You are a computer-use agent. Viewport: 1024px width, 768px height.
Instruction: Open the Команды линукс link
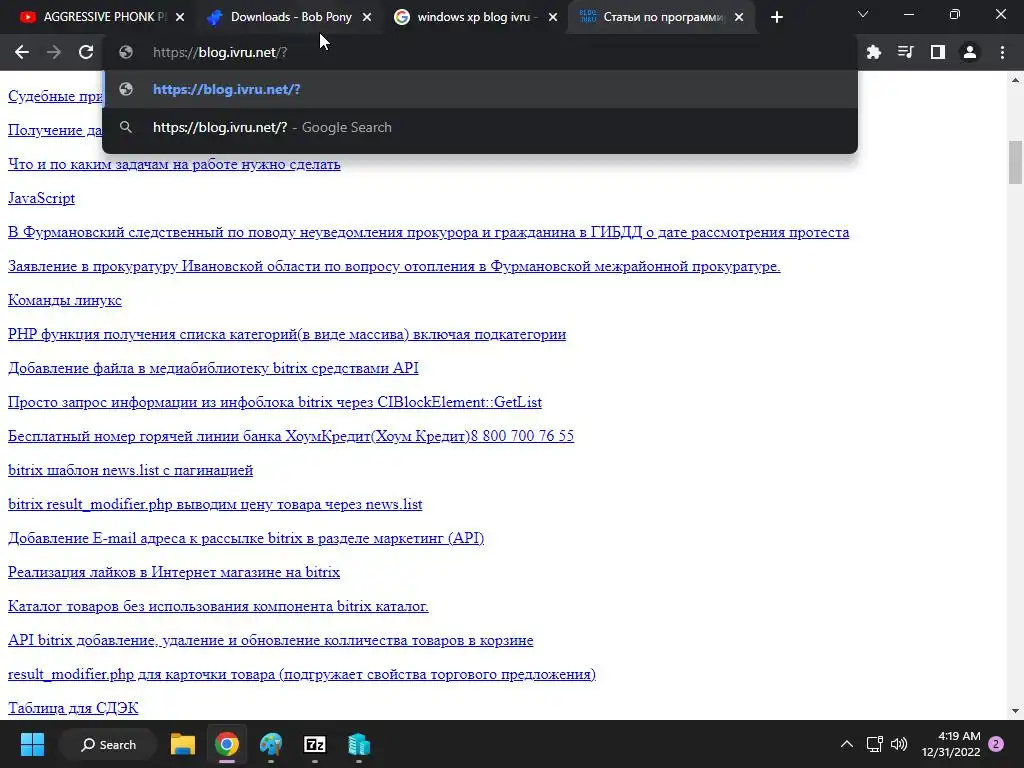pos(65,300)
